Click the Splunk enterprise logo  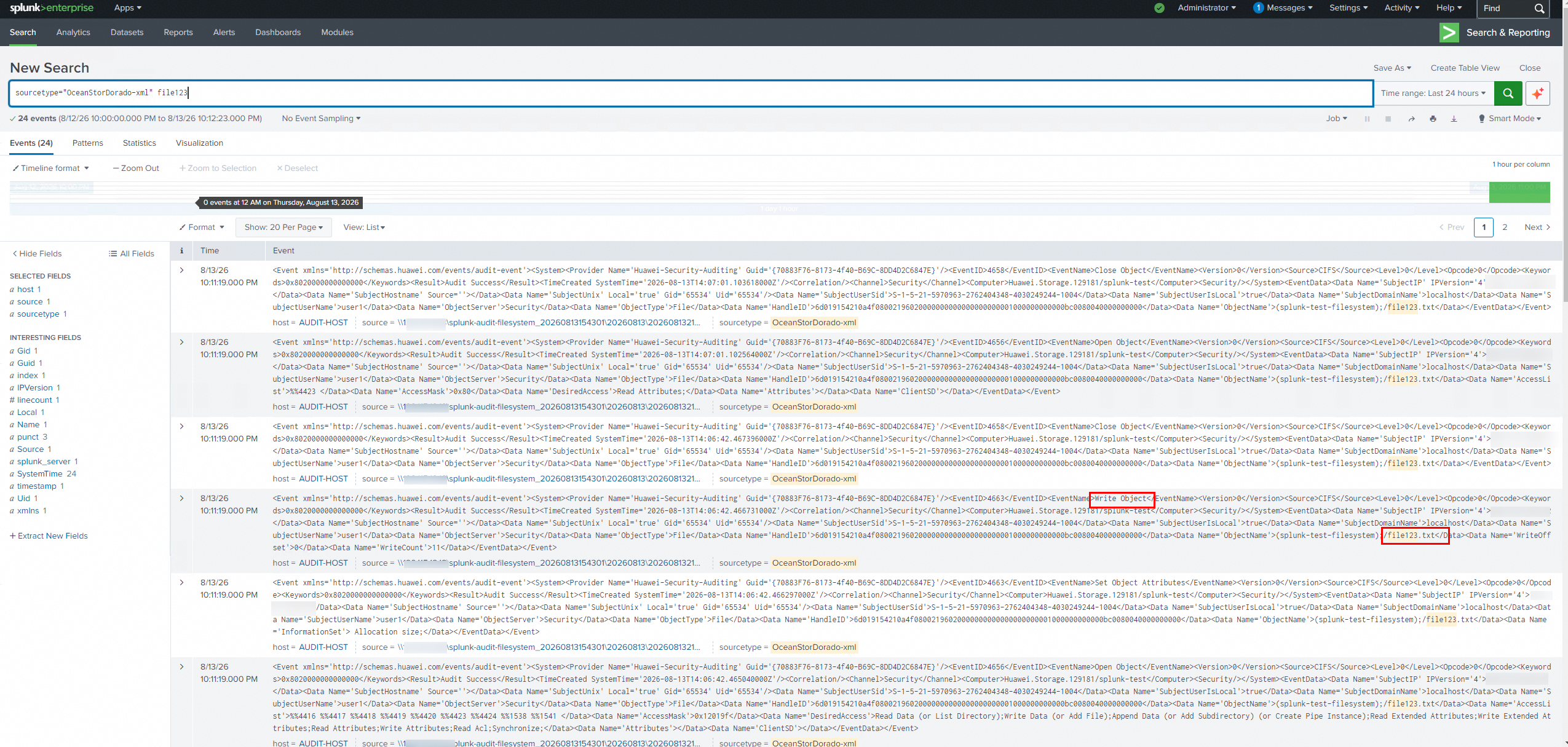click(x=52, y=8)
